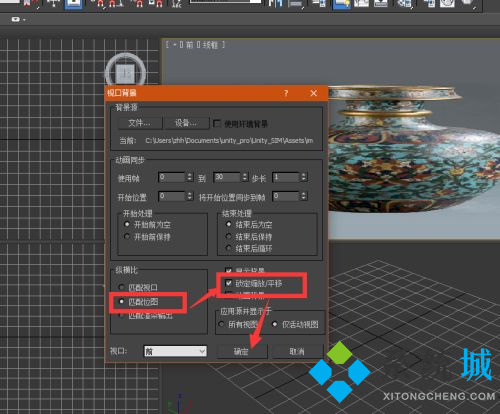Select the 结束后保持 radio button

coord(229,236)
